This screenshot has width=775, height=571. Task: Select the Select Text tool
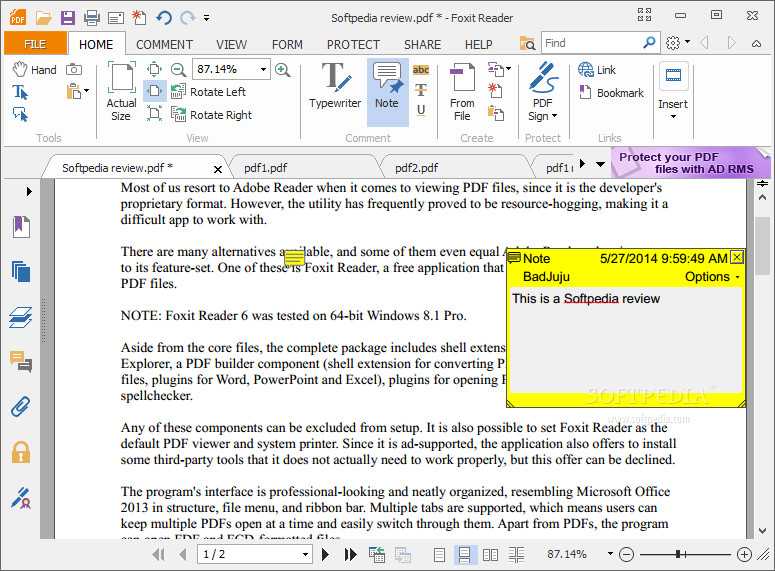20,92
